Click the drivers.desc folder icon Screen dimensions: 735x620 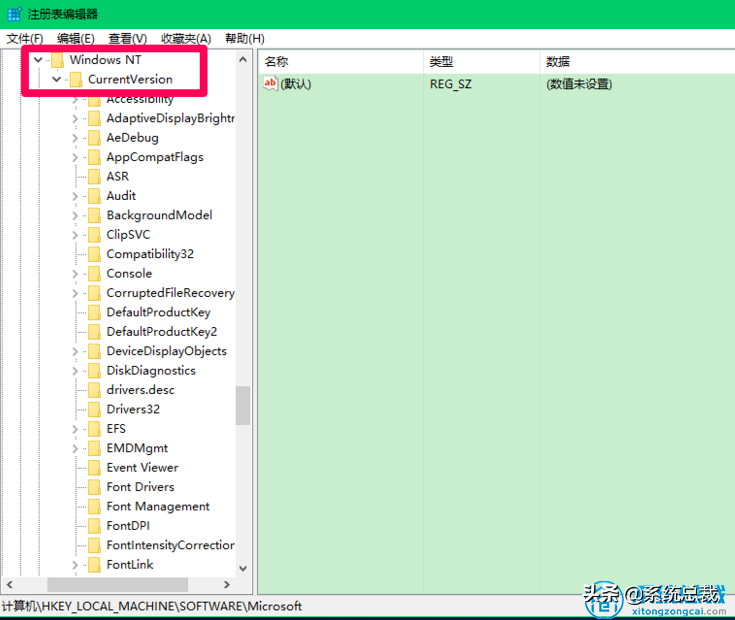pos(94,390)
